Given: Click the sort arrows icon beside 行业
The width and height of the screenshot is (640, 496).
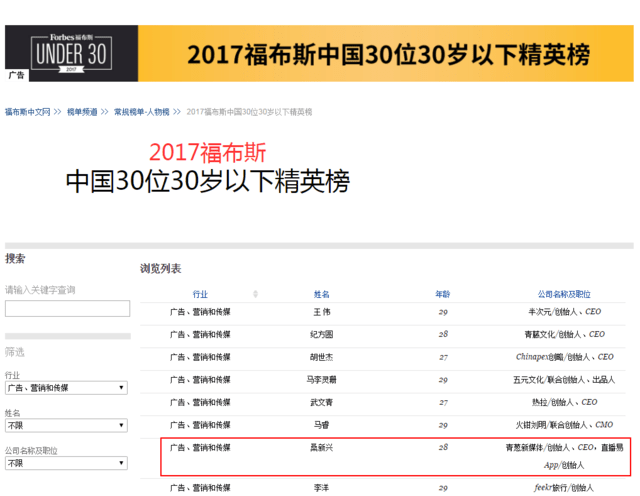Looking at the screenshot, I should [256, 294].
